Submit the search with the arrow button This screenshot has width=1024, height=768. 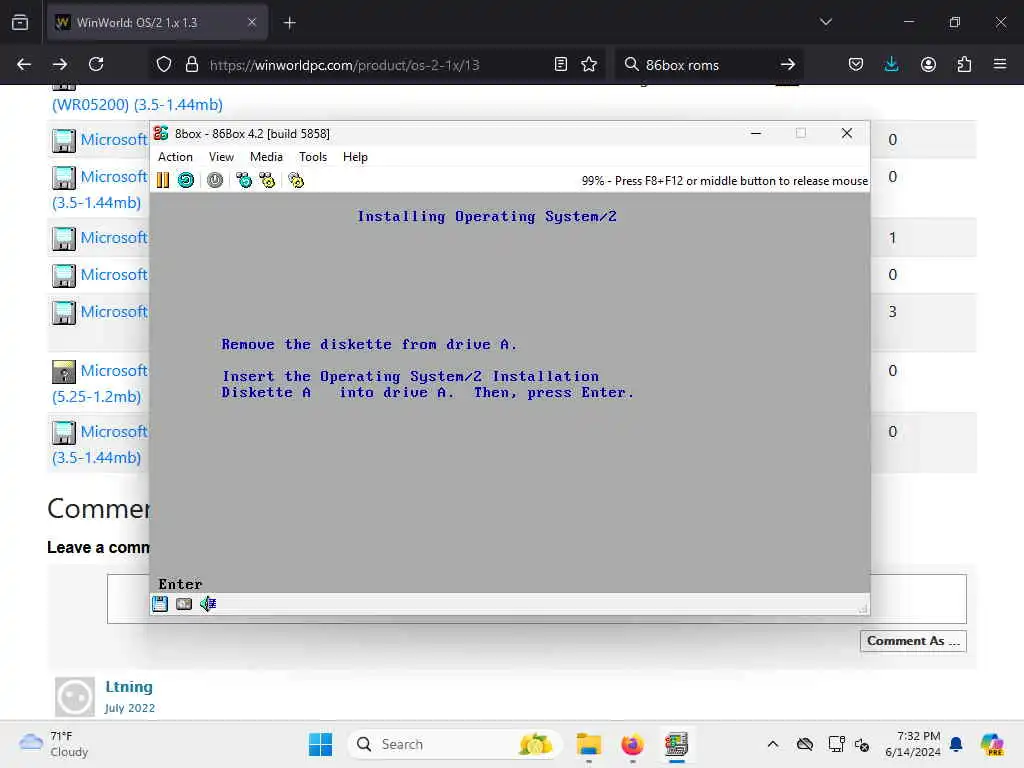point(788,65)
